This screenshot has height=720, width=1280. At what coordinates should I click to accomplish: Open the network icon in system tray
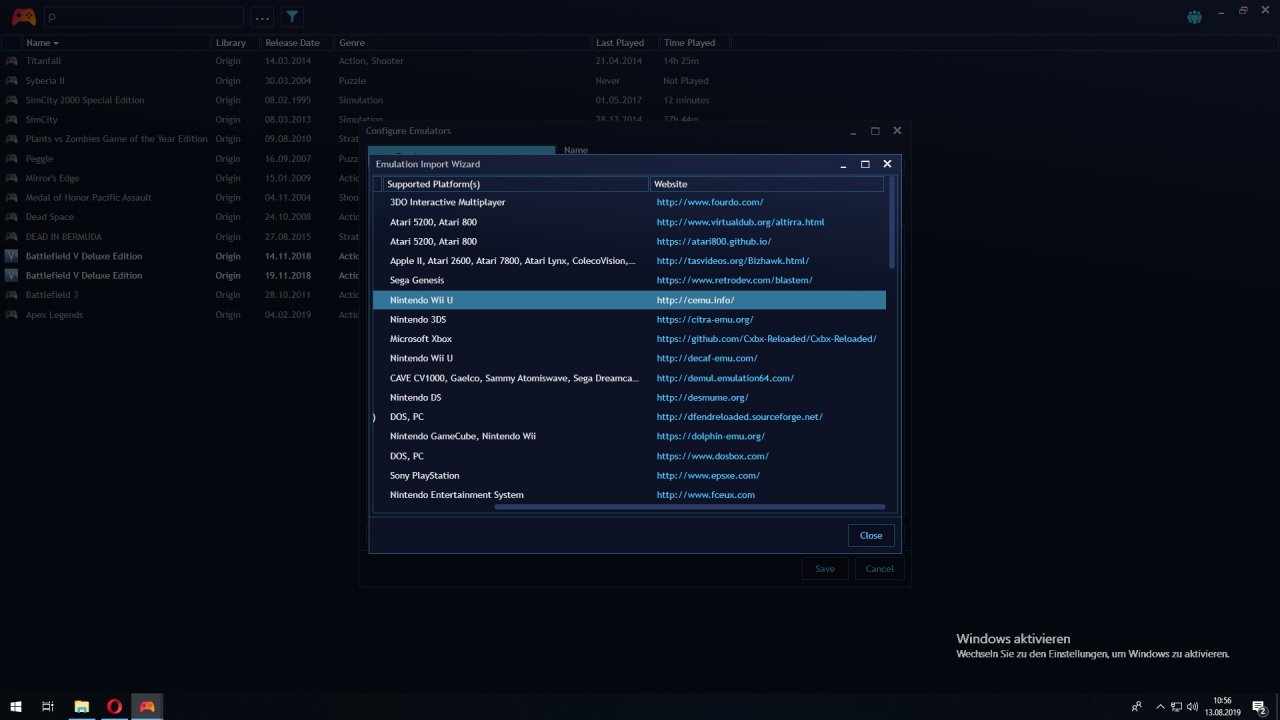click(x=1177, y=706)
